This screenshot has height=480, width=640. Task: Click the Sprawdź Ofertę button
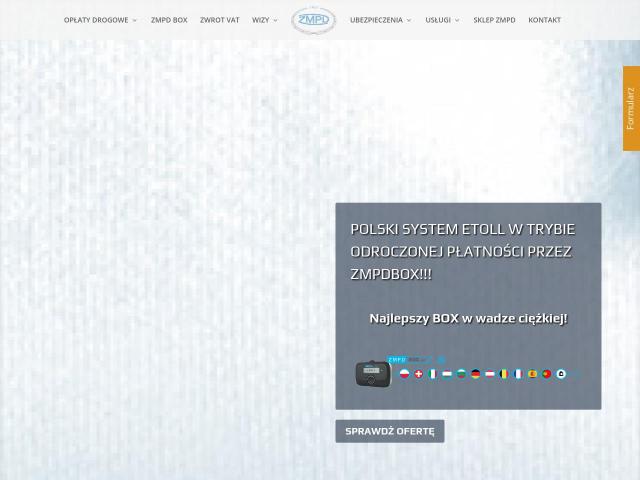pos(390,431)
